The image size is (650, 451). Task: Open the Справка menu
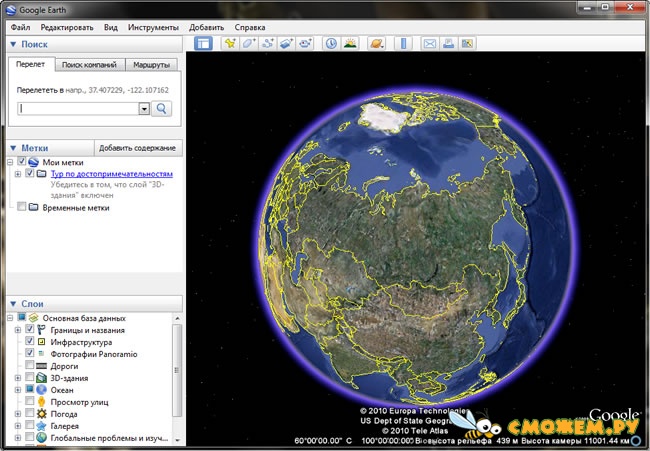(x=250, y=27)
